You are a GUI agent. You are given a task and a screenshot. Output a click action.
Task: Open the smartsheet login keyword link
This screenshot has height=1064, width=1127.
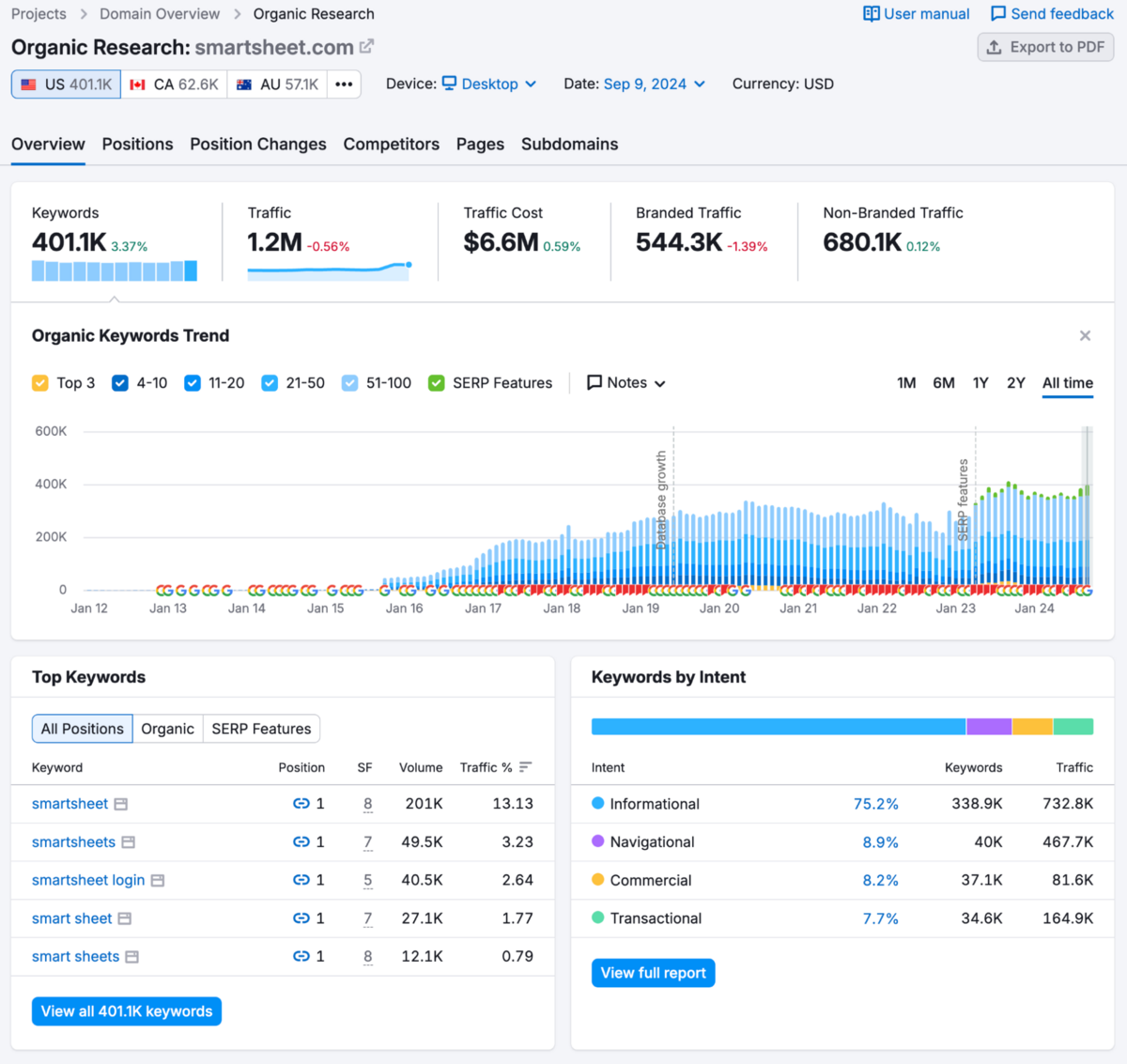point(88,880)
